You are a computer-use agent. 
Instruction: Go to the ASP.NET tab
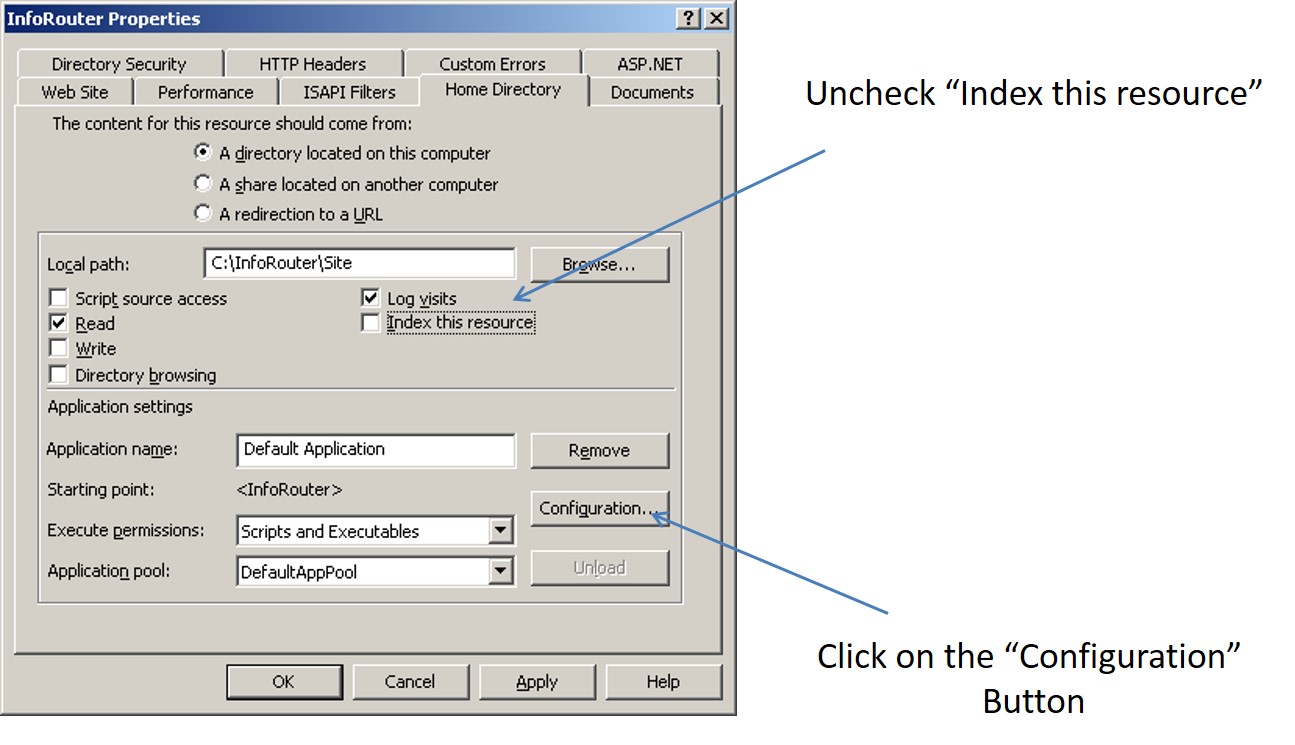(x=650, y=64)
